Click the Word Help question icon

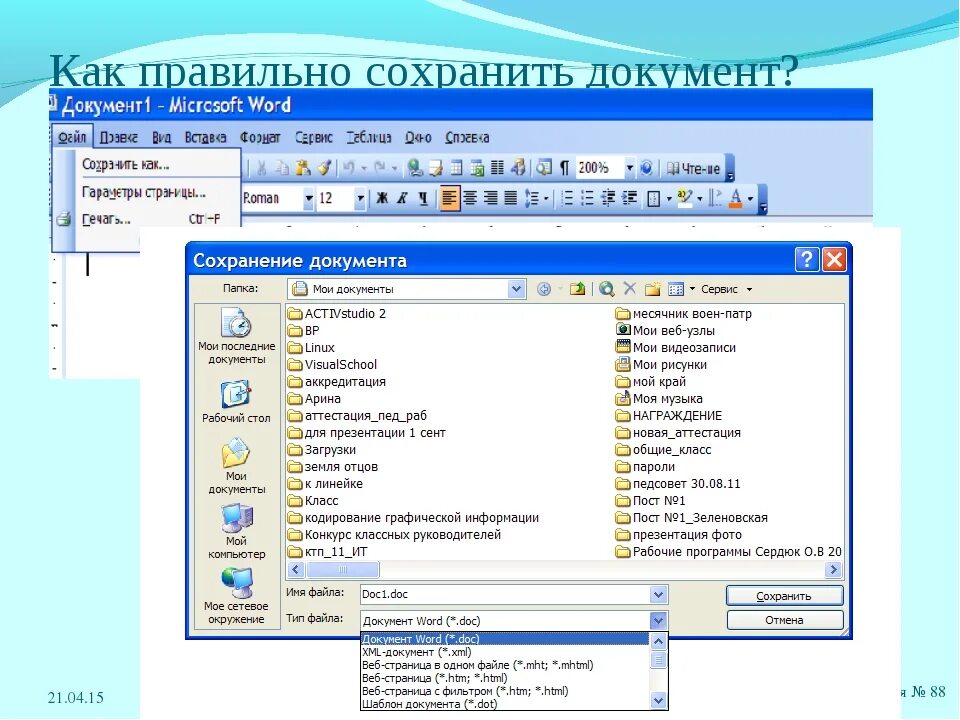pos(647,168)
